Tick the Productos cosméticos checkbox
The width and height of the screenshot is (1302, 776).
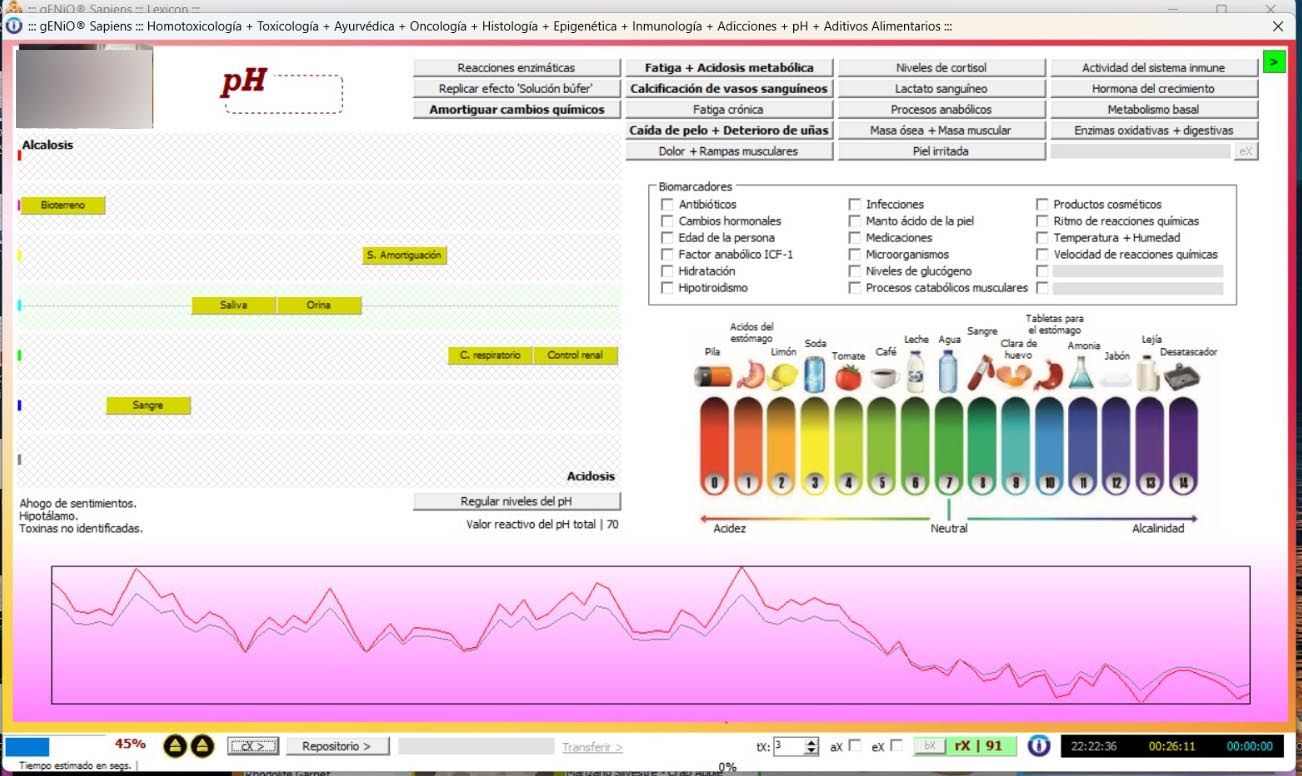point(1042,205)
